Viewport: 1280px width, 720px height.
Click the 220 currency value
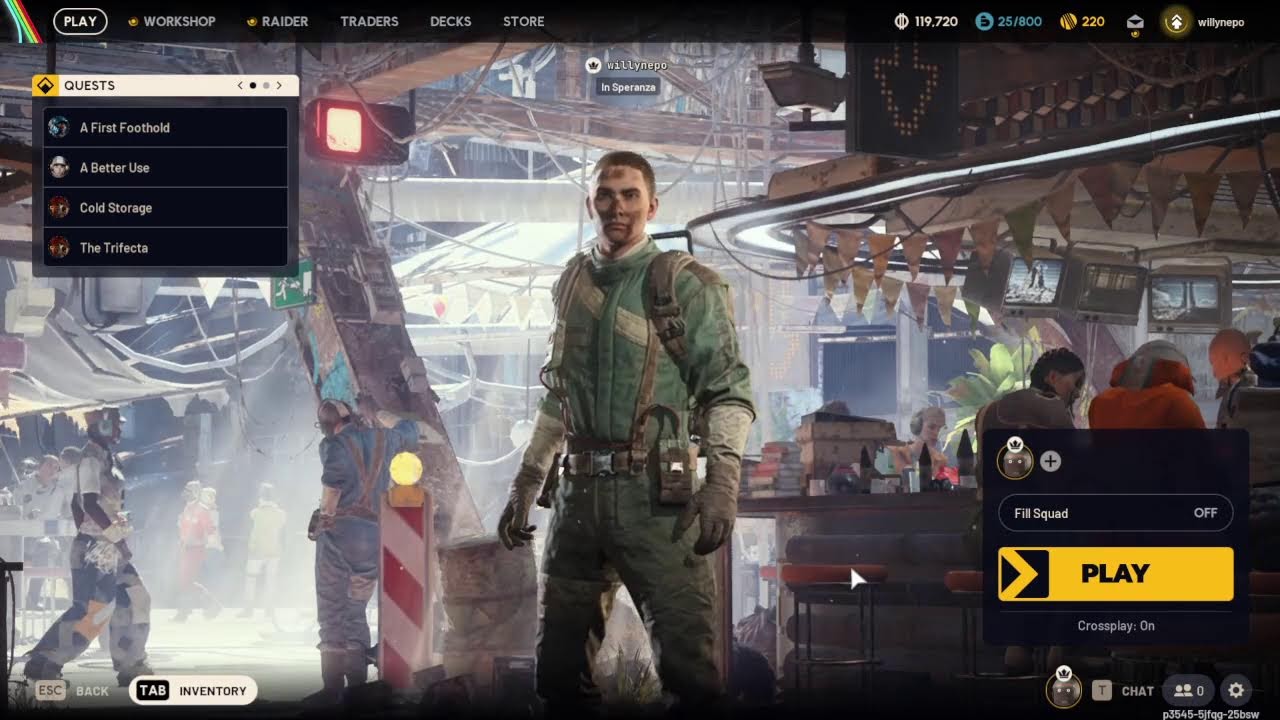pyautogui.click(x=1093, y=21)
